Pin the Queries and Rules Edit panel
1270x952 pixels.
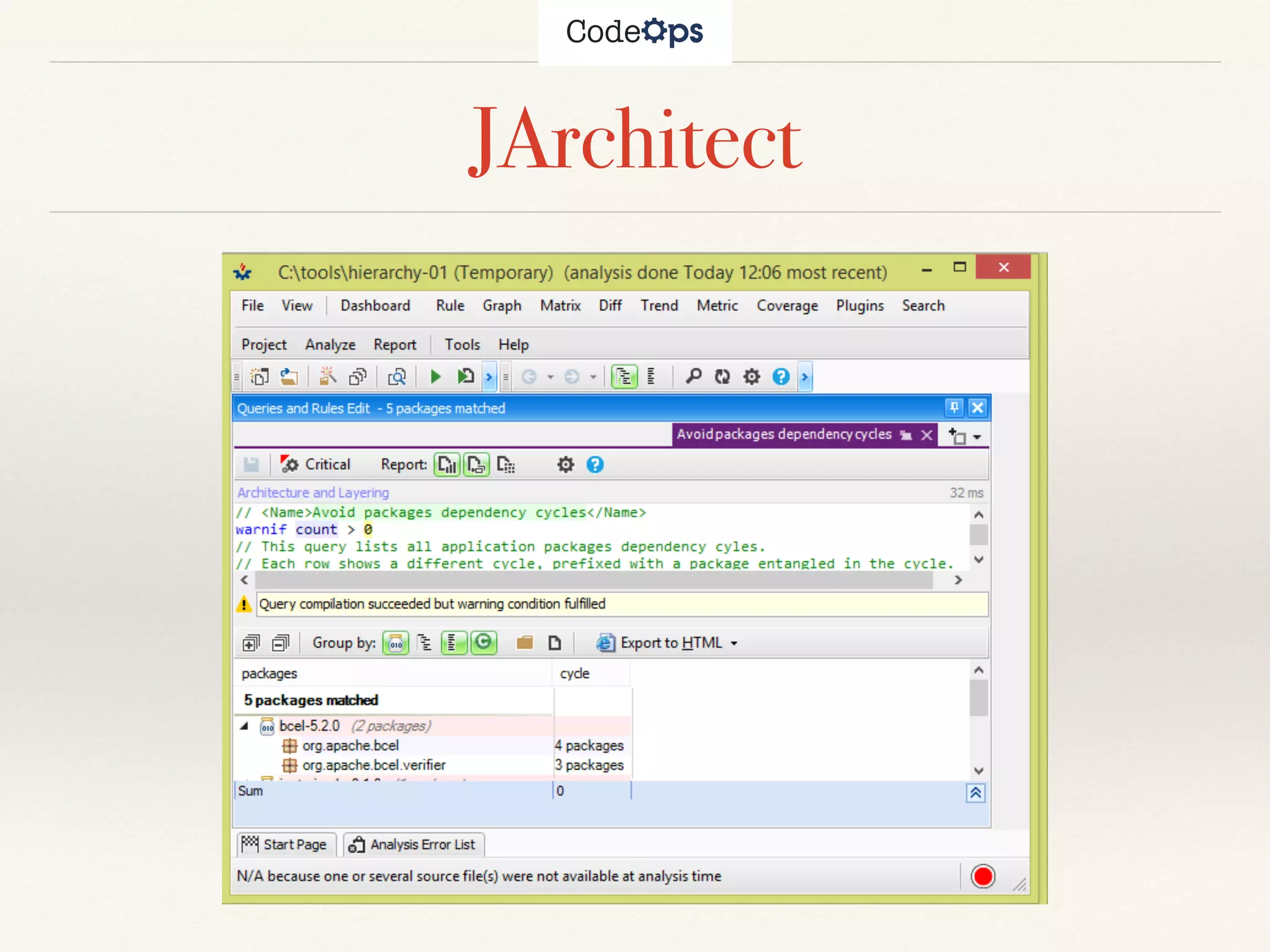point(954,408)
